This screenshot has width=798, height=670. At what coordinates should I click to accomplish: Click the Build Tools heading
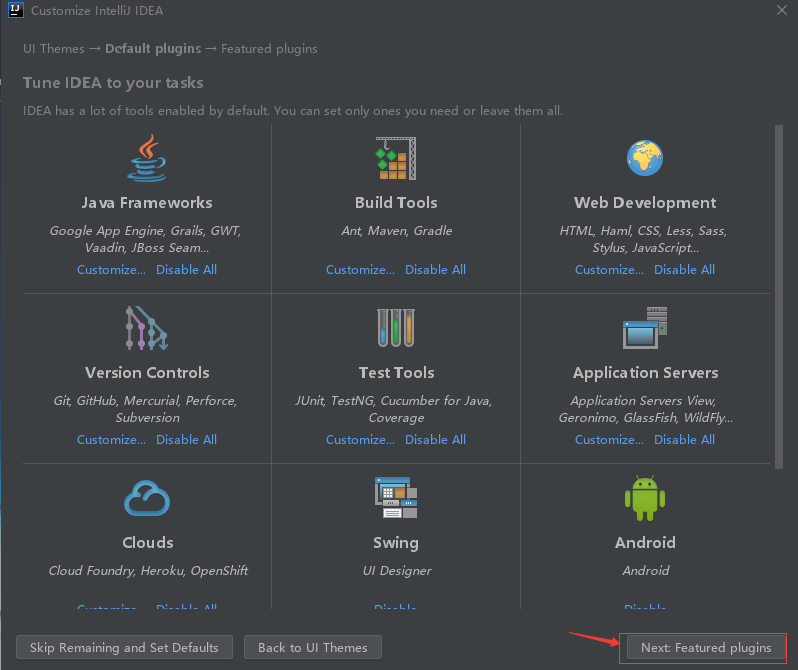click(x=396, y=203)
